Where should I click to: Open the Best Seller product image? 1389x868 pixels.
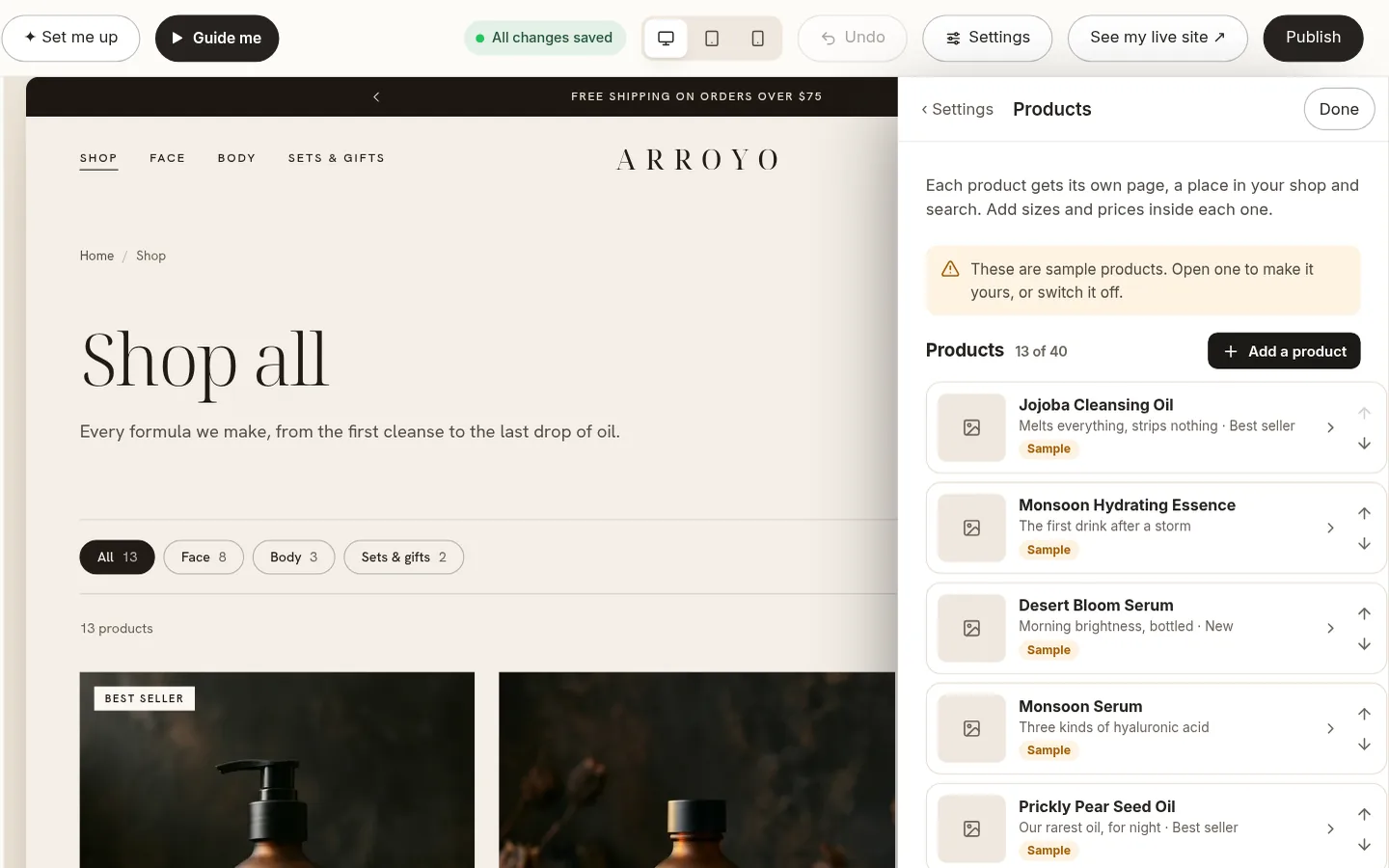pos(277,770)
